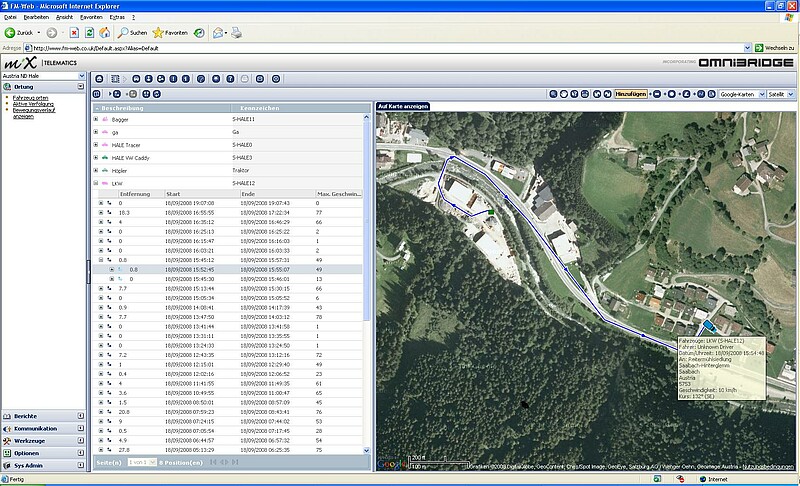
Task: Click the green HALE VW Caddy vehicle icon
Action: [x=105, y=158]
